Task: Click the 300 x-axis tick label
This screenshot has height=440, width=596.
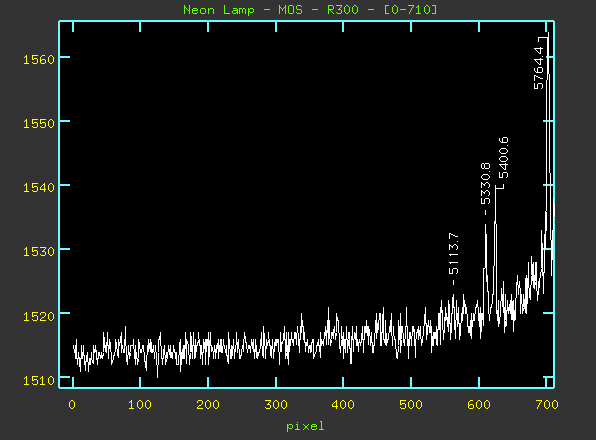Action: pyautogui.click(x=276, y=405)
